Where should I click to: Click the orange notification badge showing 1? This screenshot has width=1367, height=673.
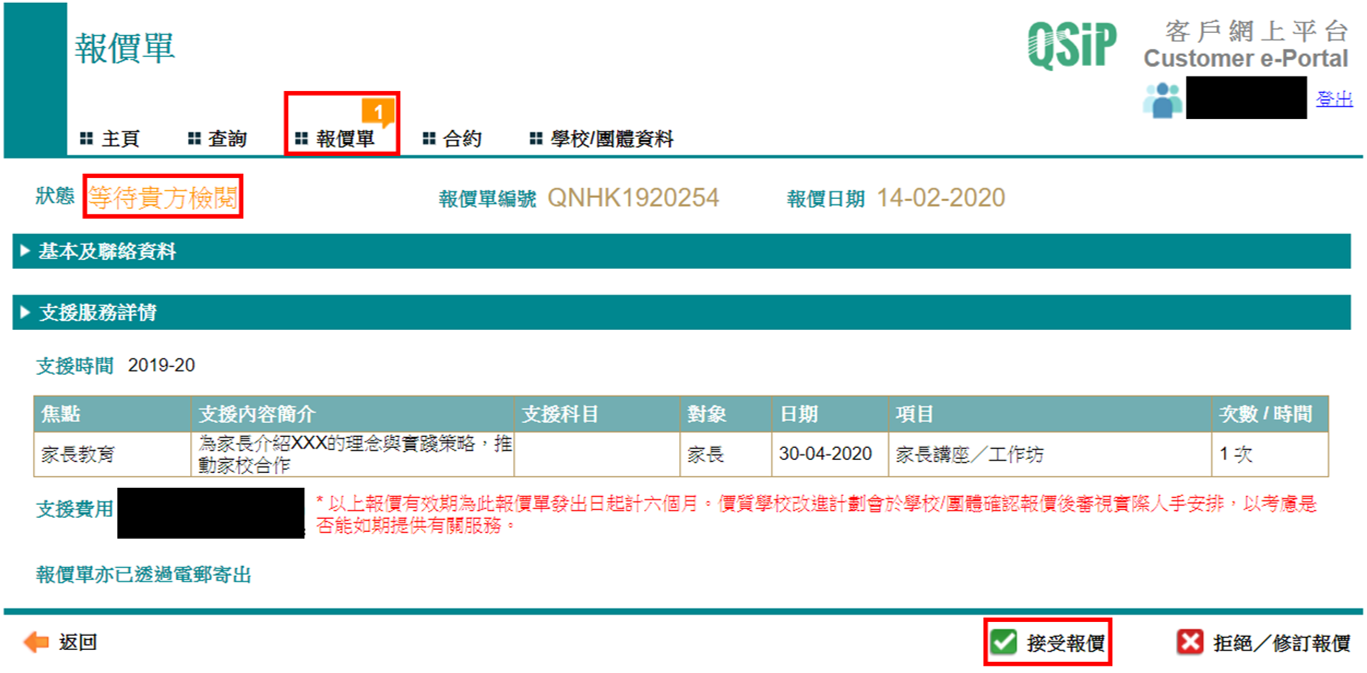378,111
